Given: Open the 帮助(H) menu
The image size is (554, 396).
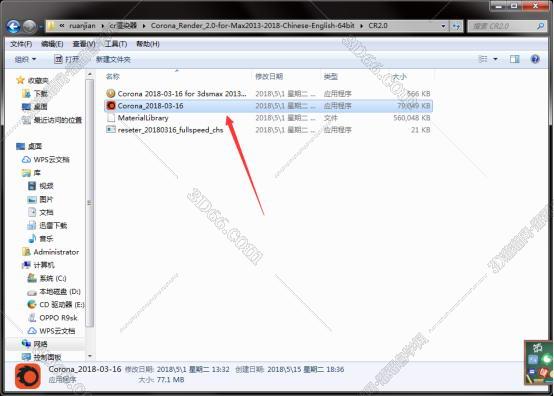Looking at the screenshot, I should pyautogui.click(x=148, y=44).
